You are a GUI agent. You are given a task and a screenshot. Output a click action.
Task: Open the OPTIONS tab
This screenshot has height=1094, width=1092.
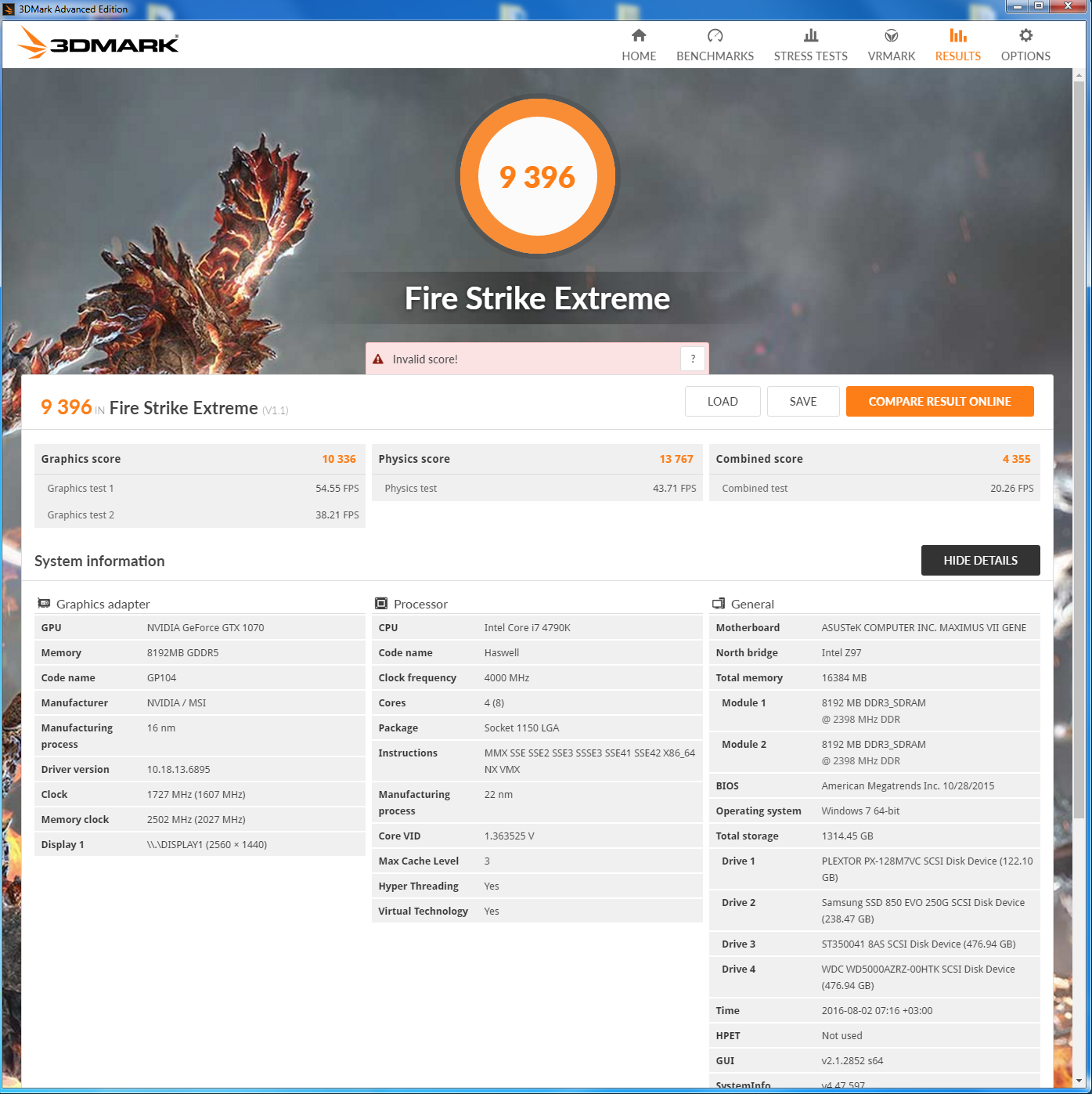coord(1025,45)
